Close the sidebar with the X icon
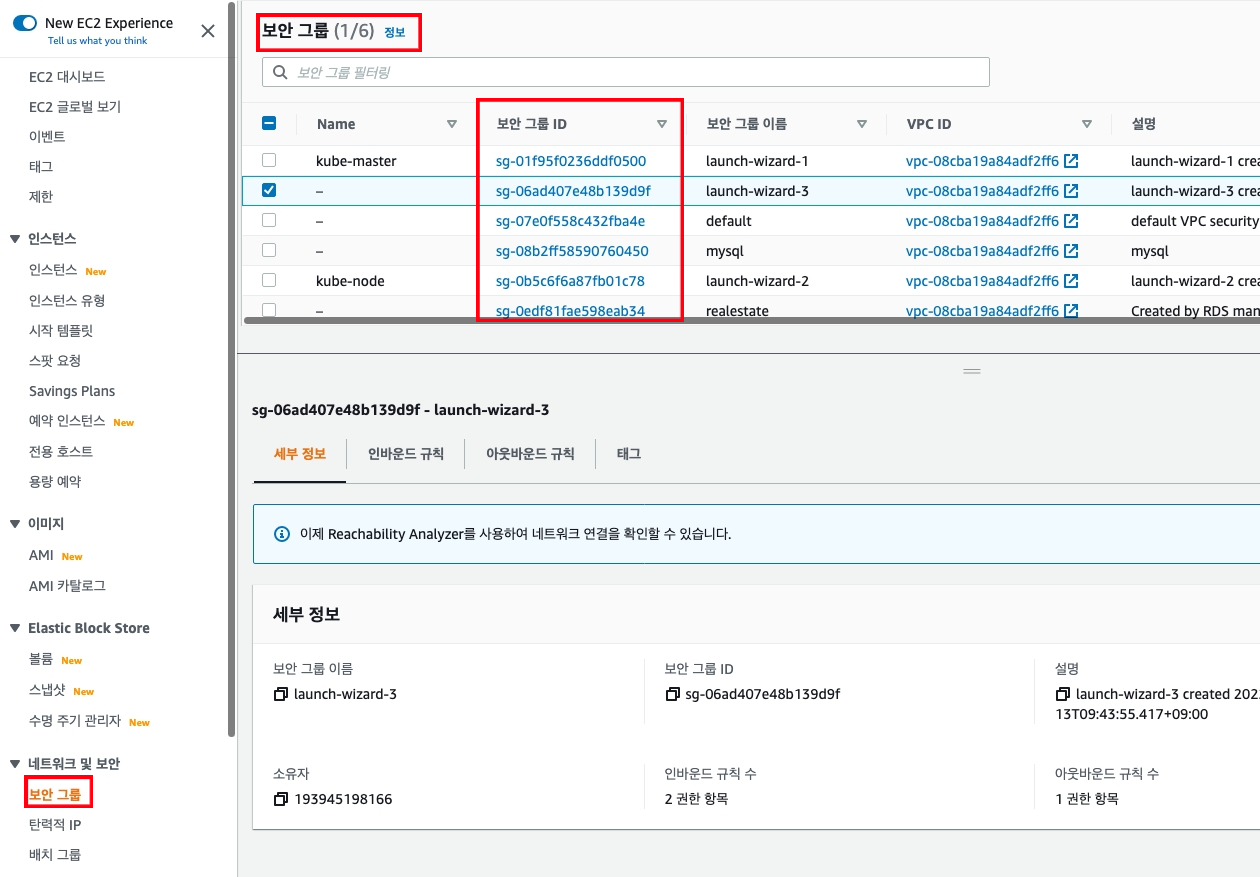 tap(208, 31)
